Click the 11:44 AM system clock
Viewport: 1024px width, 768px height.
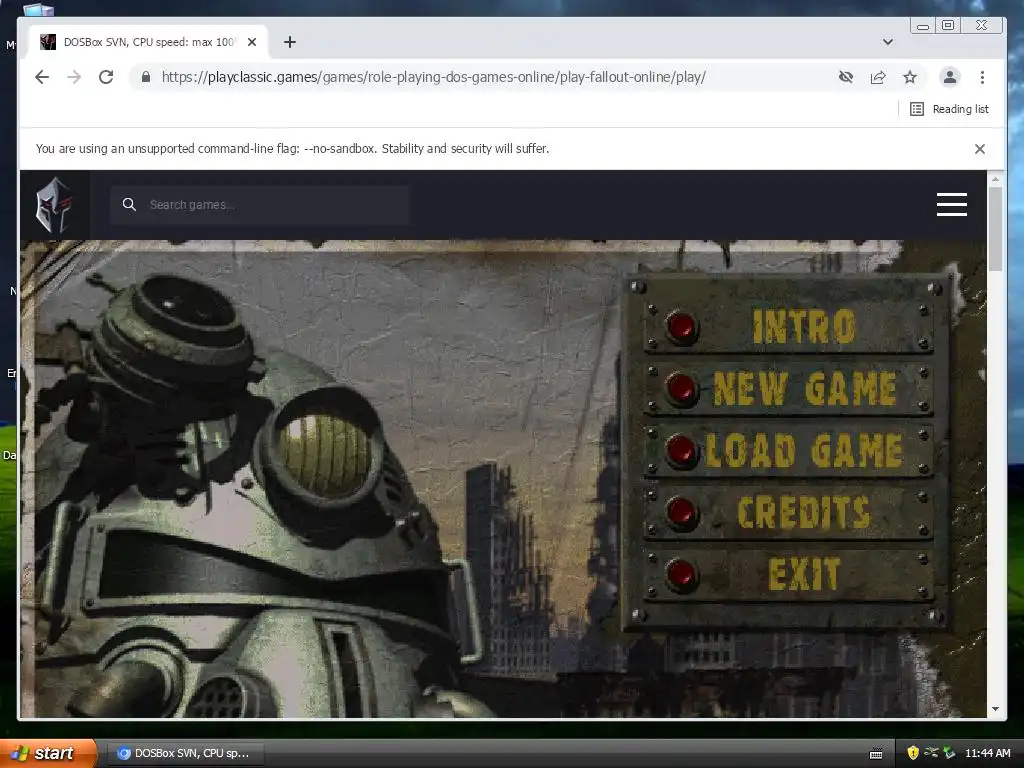(987, 753)
